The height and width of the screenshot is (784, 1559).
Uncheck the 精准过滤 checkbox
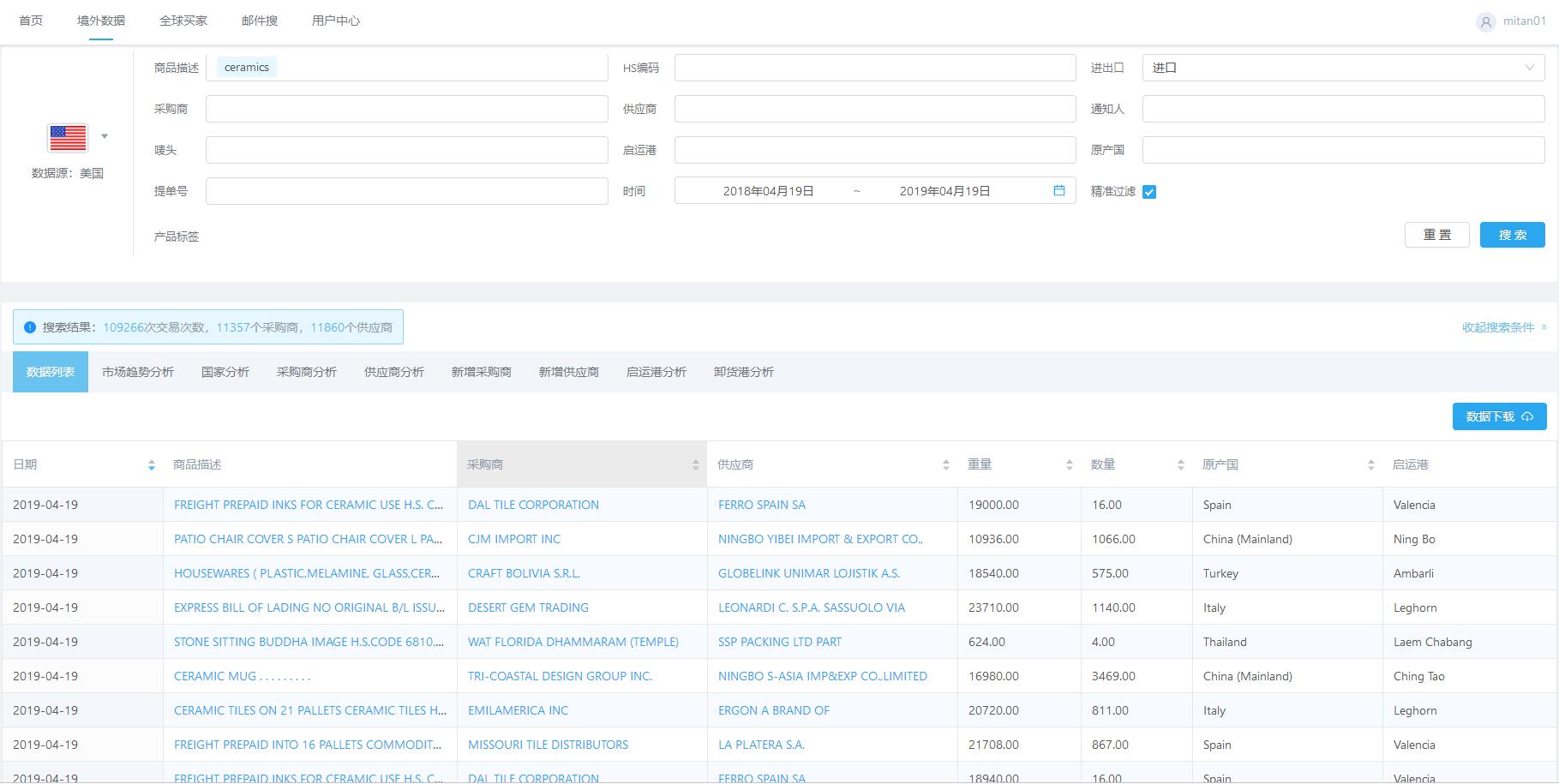tap(1149, 192)
